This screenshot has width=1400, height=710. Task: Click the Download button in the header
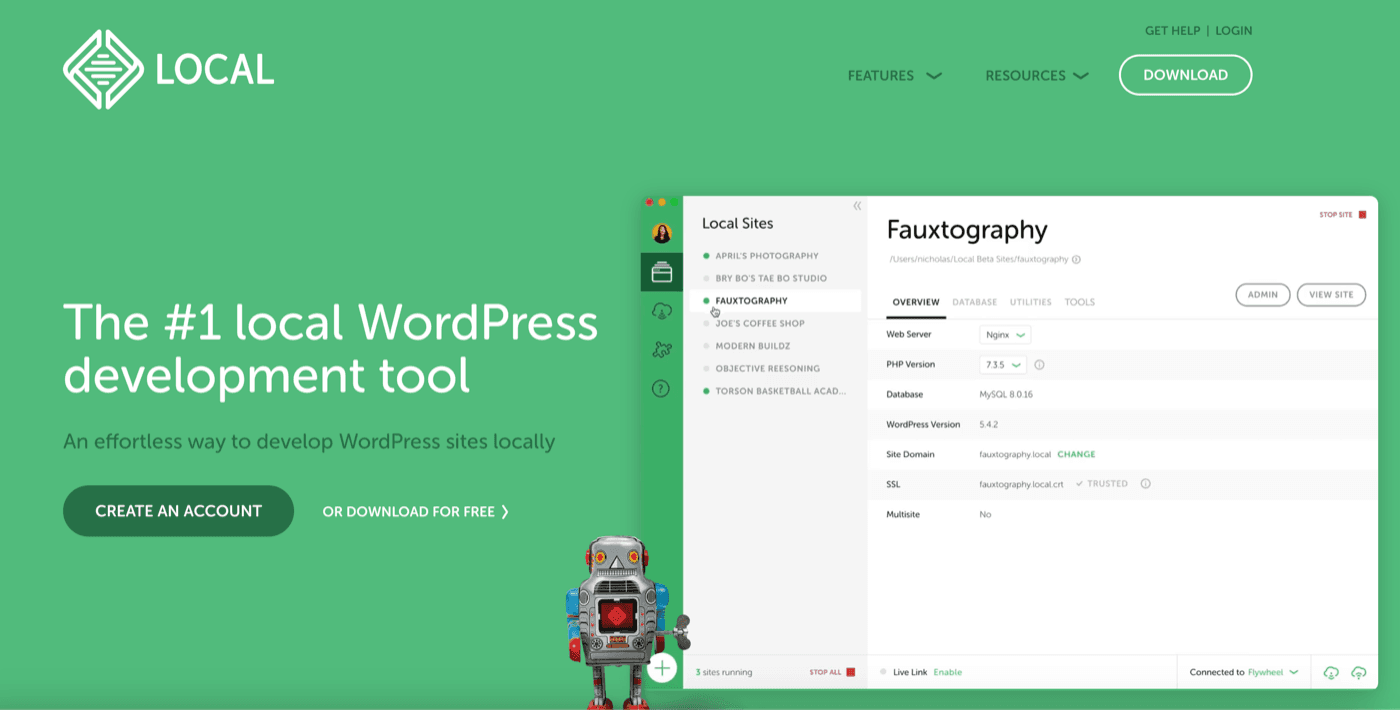click(1185, 75)
